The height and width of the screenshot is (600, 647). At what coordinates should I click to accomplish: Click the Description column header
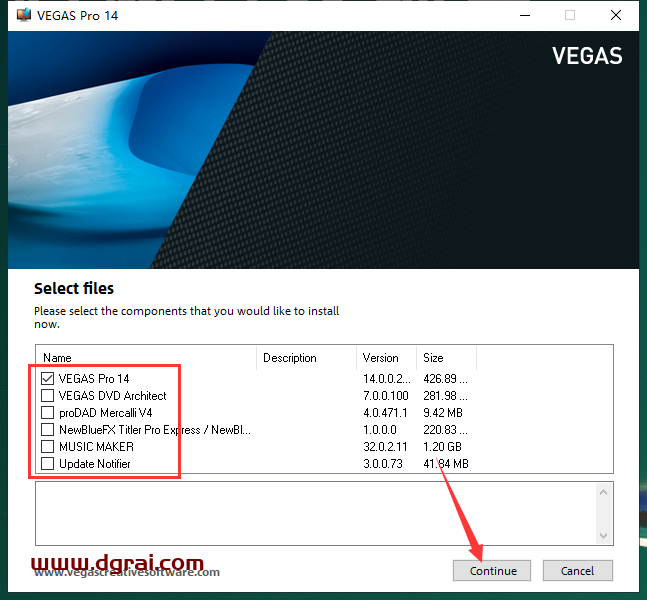pyautogui.click(x=307, y=358)
